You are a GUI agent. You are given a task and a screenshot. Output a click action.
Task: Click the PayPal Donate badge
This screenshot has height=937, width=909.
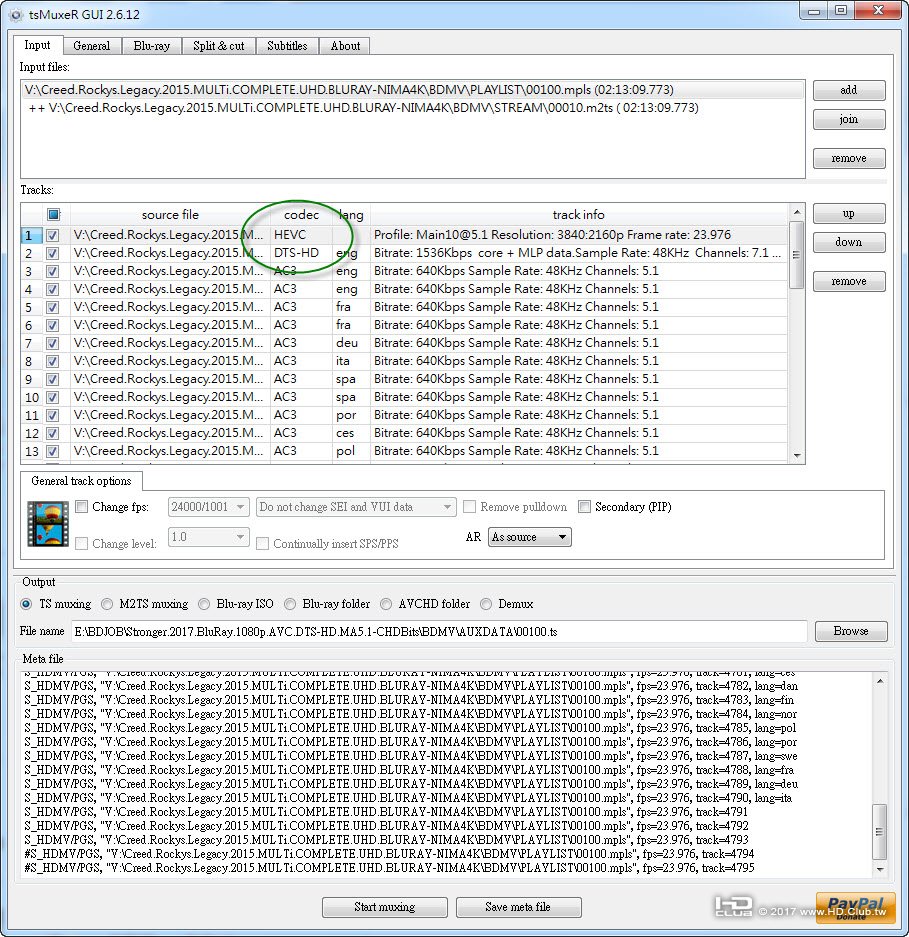(x=855, y=907)
